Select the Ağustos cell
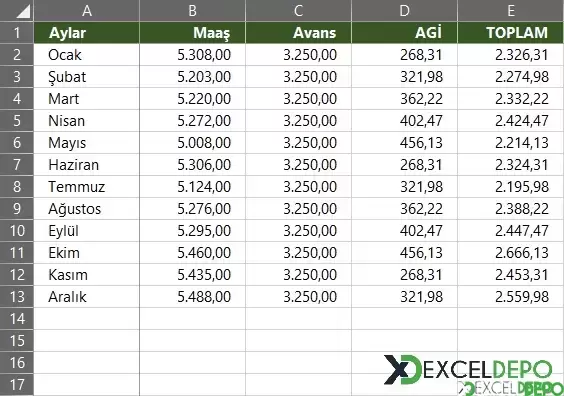The width and height of the screenshot is (564, 396). coord(87,209)
